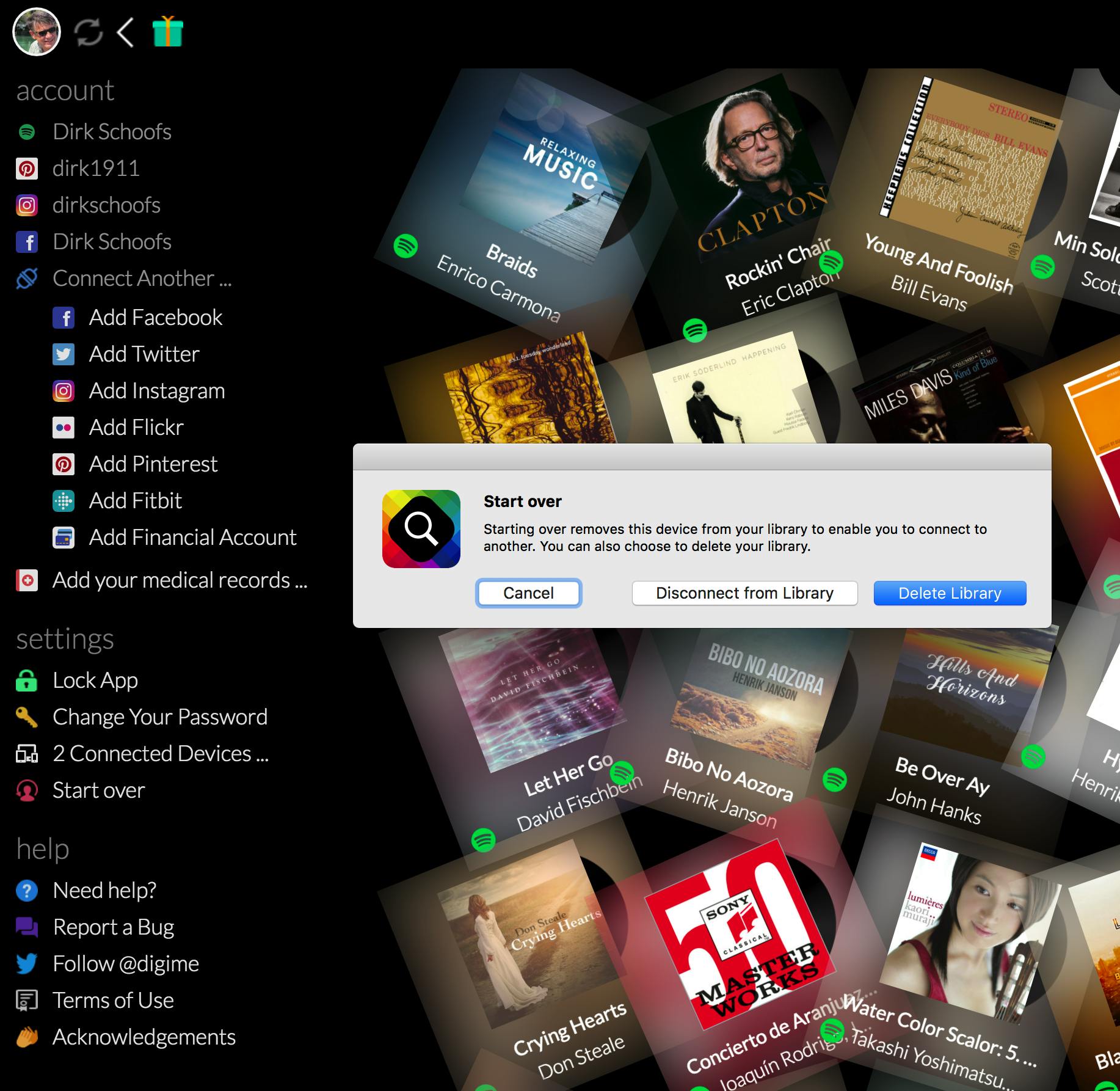Screen dimensions: 1120x1091
Task: Click the Report a Bug chat icon
Action: 27,927
